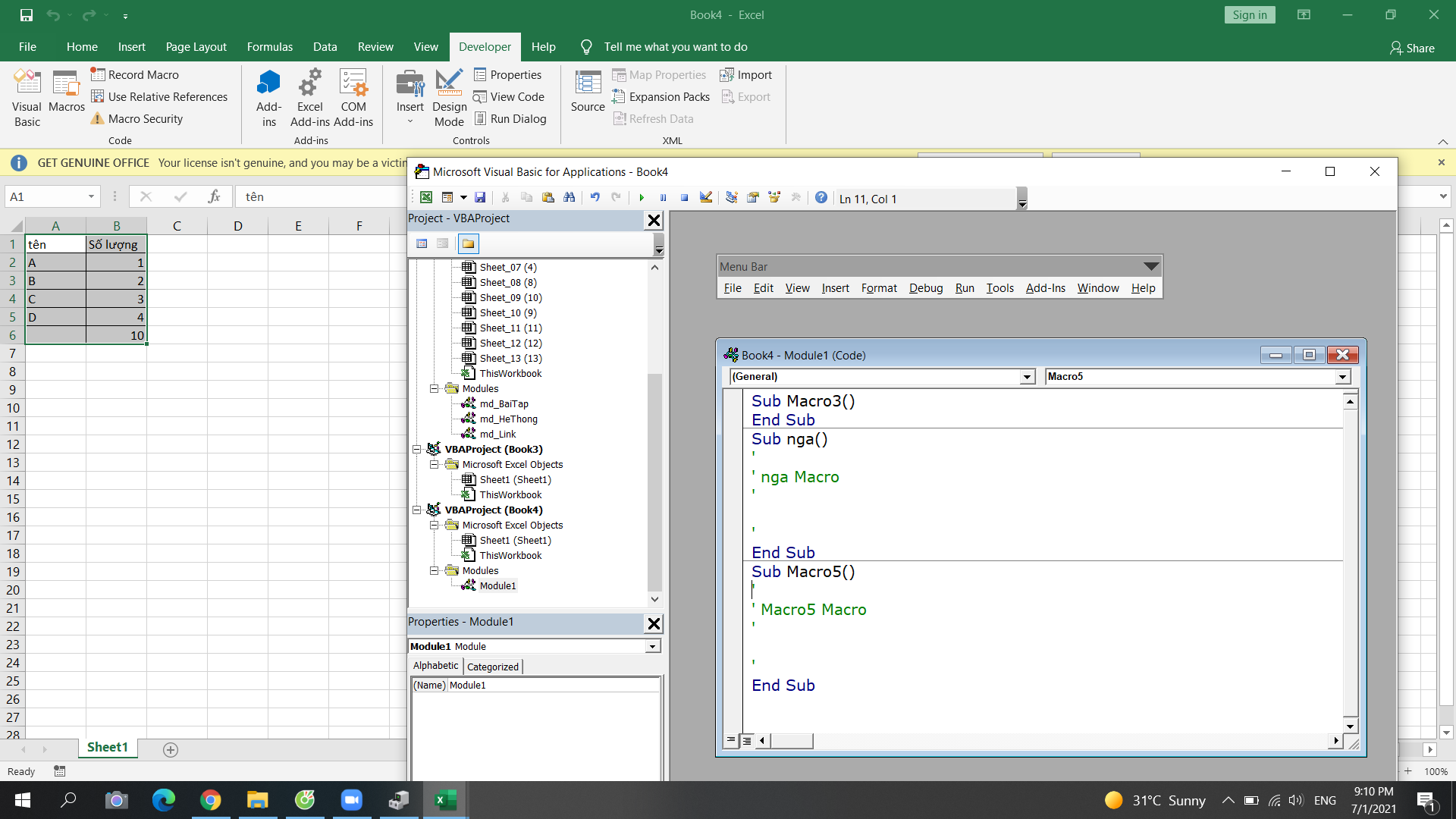Open the Insert UserForm dropdown arrow
Screen dimensions: 1456x819
click(463, 197)
